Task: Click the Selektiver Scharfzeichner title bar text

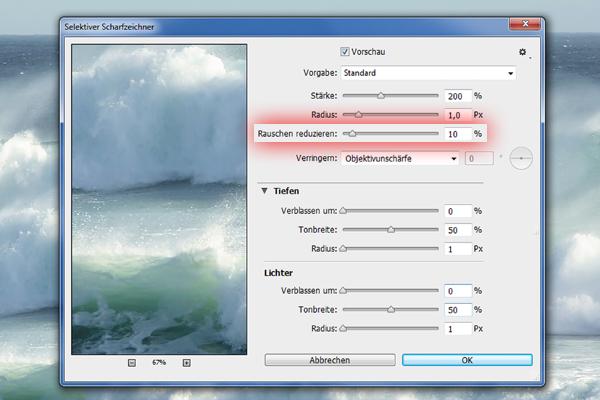Action: (109, 27)
